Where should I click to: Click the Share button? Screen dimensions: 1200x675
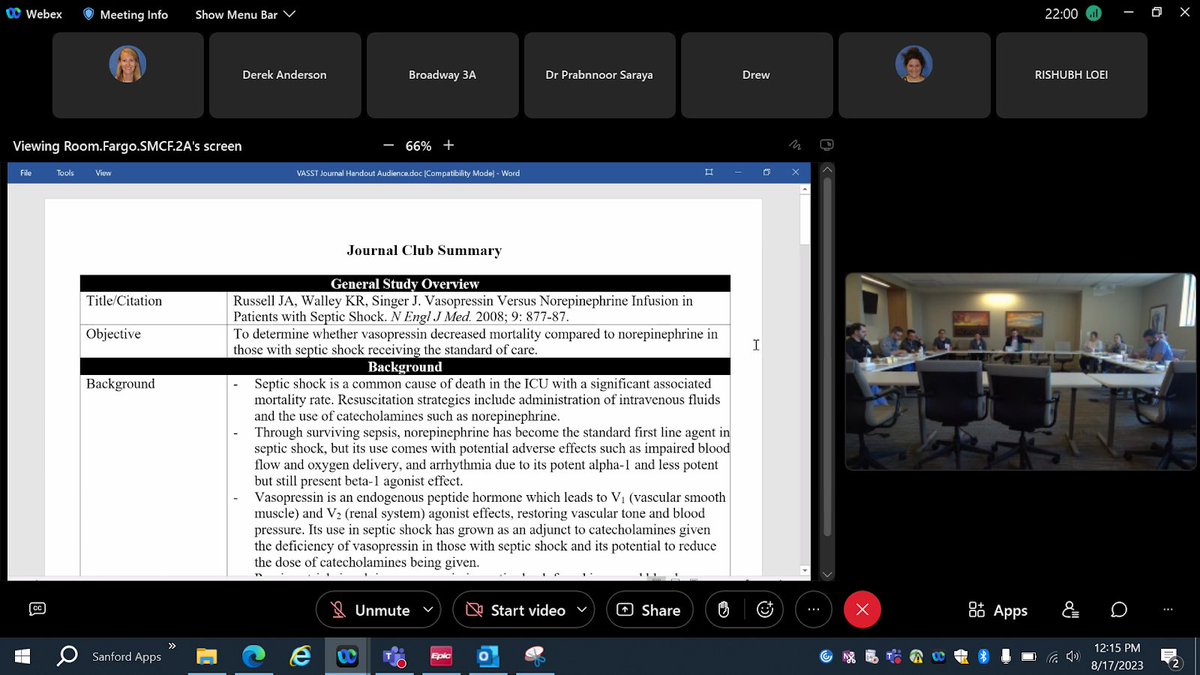(x=649, y=609)
